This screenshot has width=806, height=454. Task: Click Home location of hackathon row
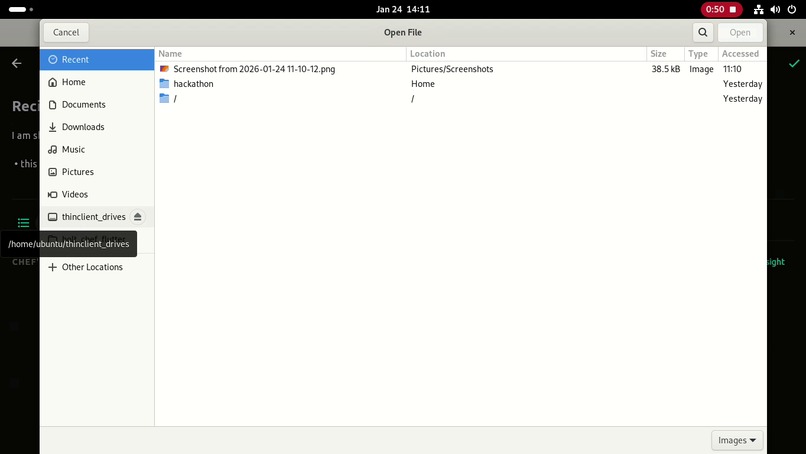tap(423, 84)
